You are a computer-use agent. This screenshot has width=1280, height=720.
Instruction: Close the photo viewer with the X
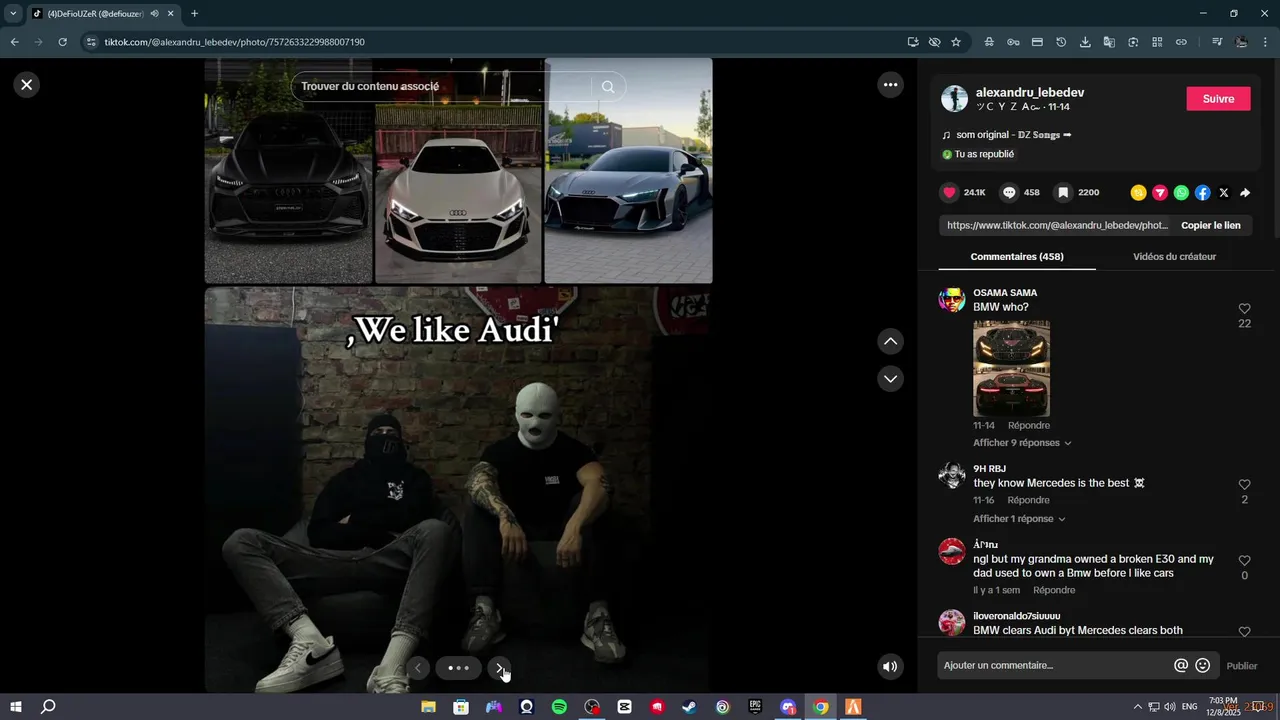coord(27,85)
